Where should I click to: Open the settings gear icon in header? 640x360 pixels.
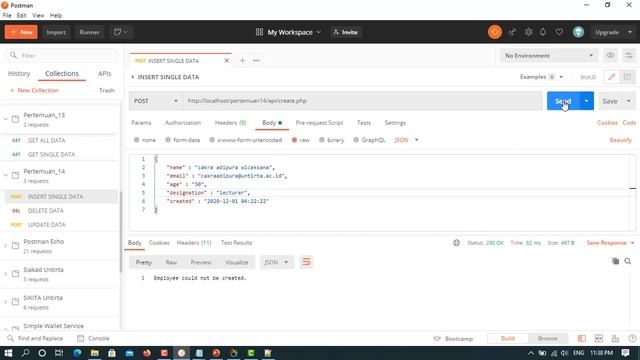(x=529, y=32)
